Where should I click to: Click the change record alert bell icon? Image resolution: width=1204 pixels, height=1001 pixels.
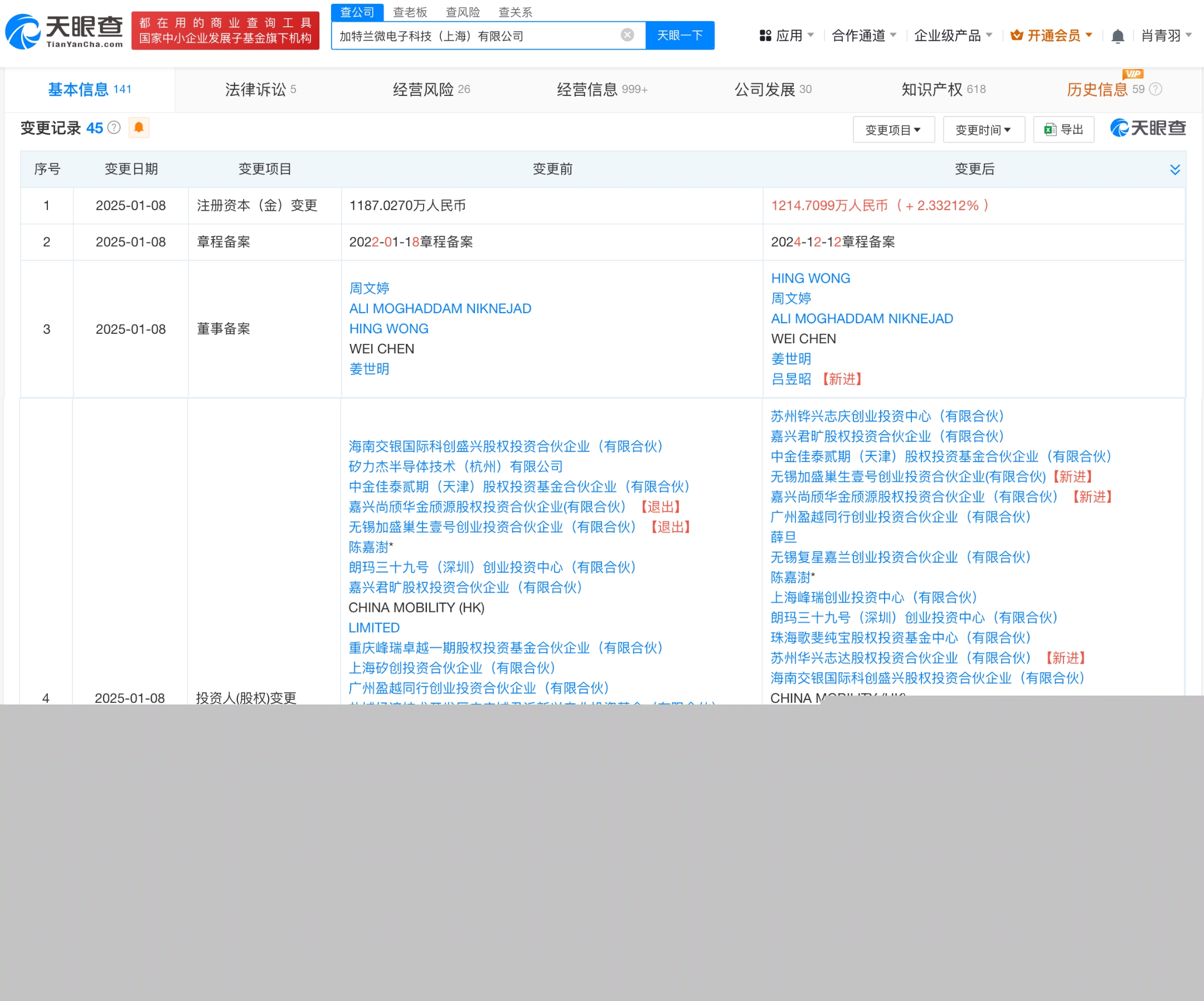coord(139,127)
